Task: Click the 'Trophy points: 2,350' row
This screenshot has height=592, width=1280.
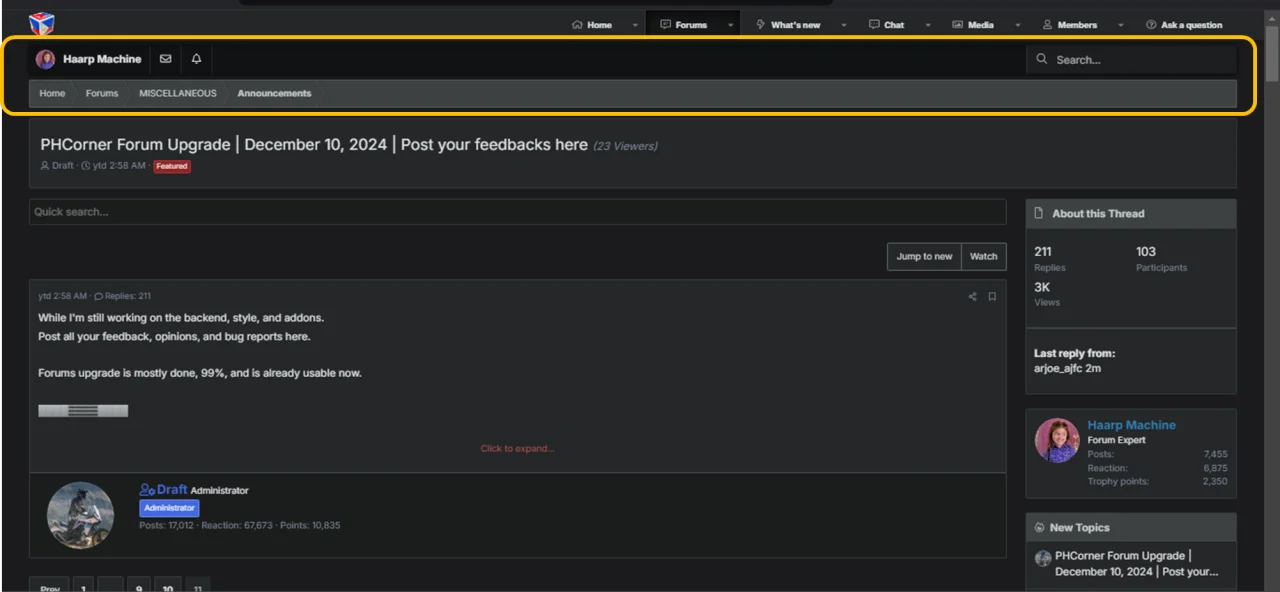Action: [x=1157, y=481]
